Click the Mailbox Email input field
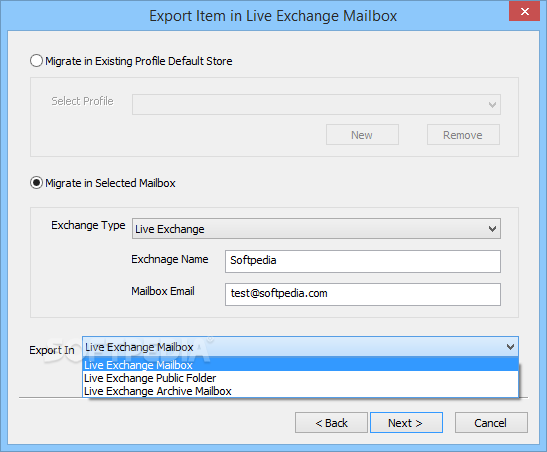The image size is (547, 452). point(363,294)
